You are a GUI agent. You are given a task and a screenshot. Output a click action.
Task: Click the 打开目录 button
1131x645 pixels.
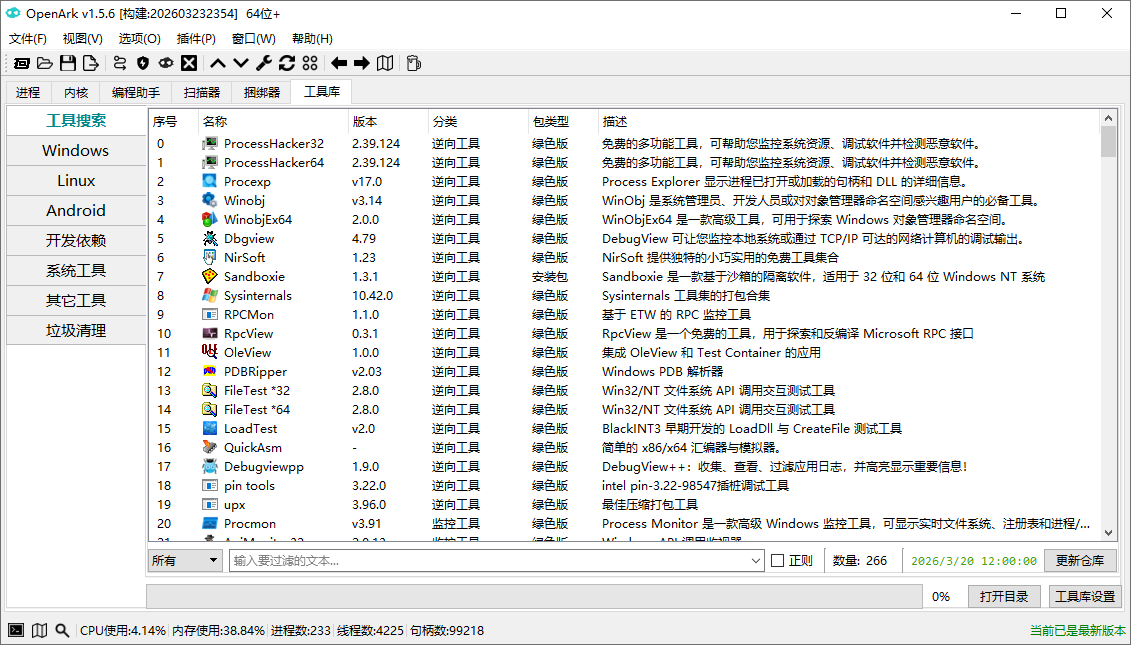pyautogui.click(x=1004, y=595)
